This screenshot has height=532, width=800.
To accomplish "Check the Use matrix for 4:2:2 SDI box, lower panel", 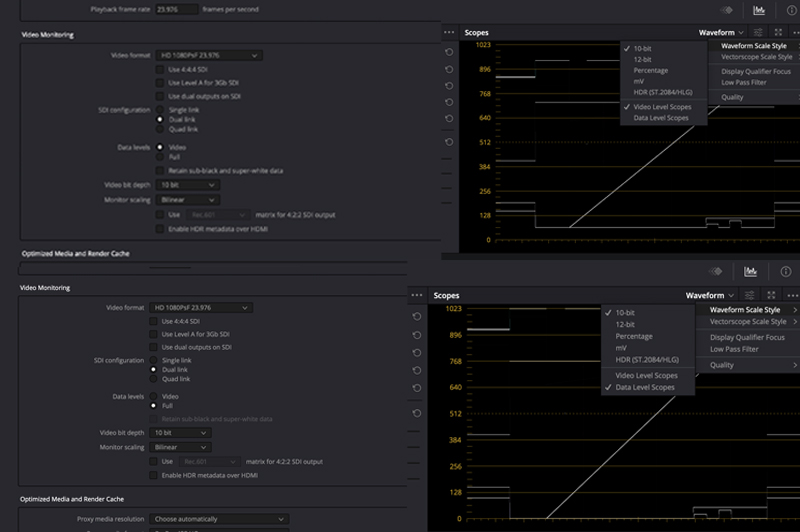I will [x=153, y=461].
